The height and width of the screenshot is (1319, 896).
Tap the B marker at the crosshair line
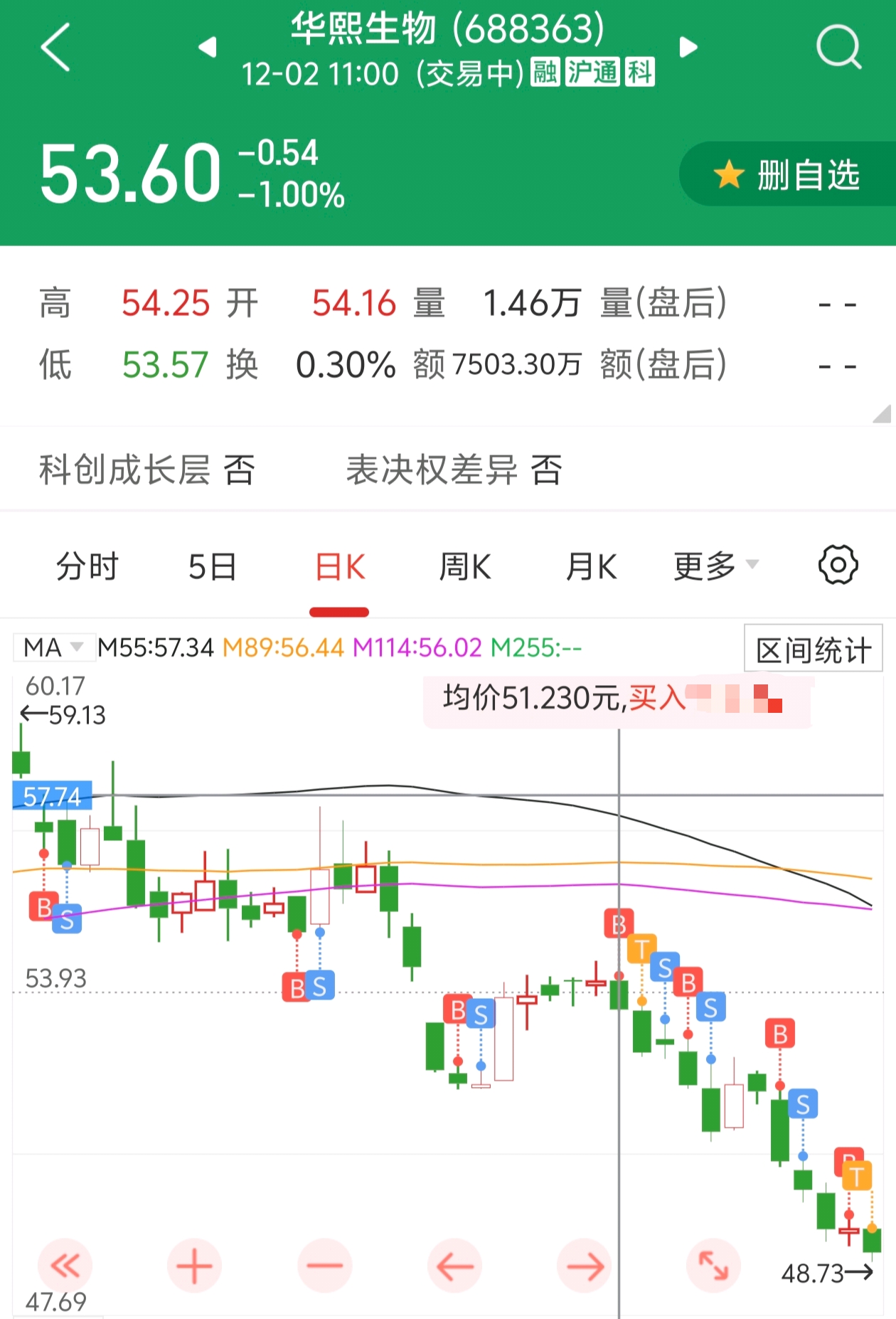[x=619, y=924]
